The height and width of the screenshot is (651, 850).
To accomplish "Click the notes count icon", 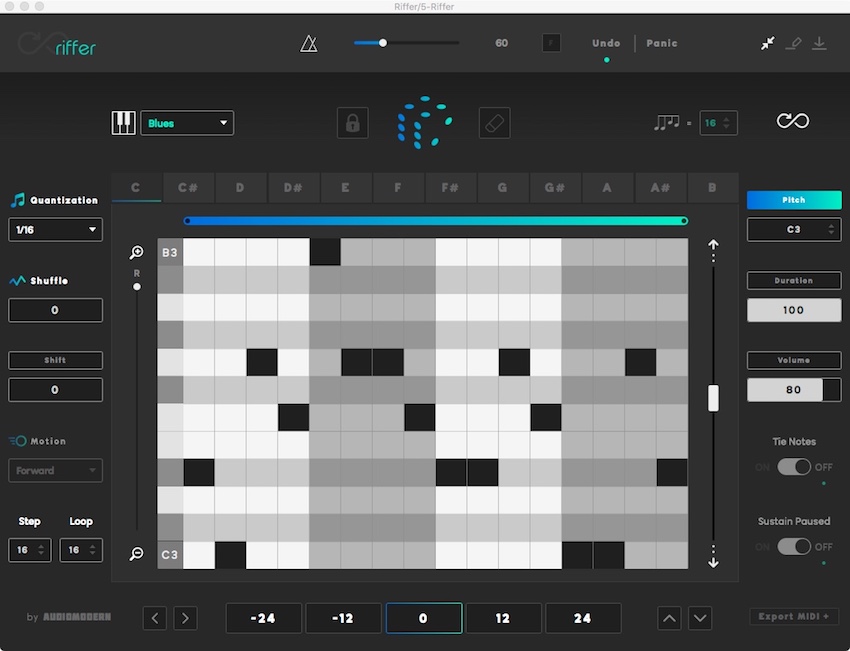I will coord(666,123).
